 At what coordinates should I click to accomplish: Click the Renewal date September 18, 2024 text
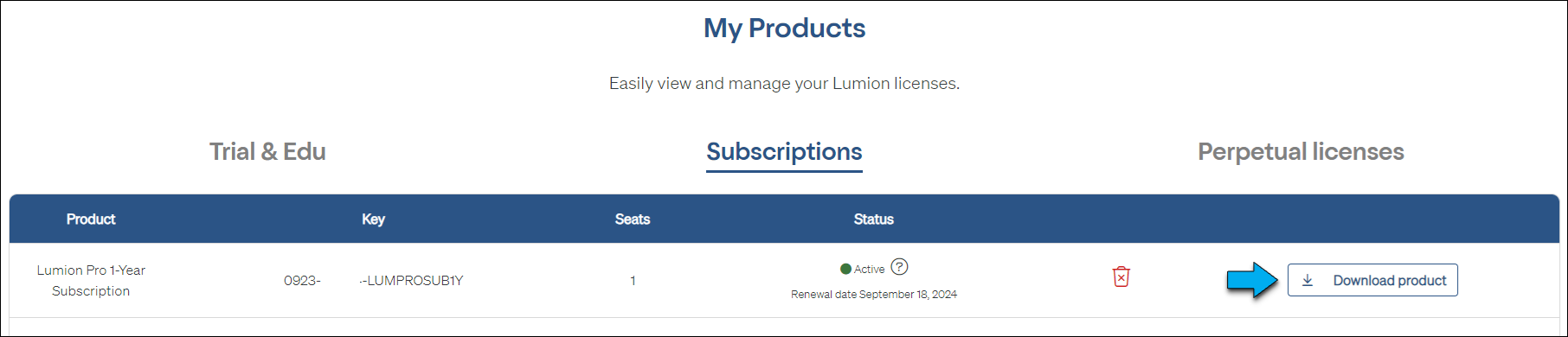pyautogui.click(x=874, y=295)
